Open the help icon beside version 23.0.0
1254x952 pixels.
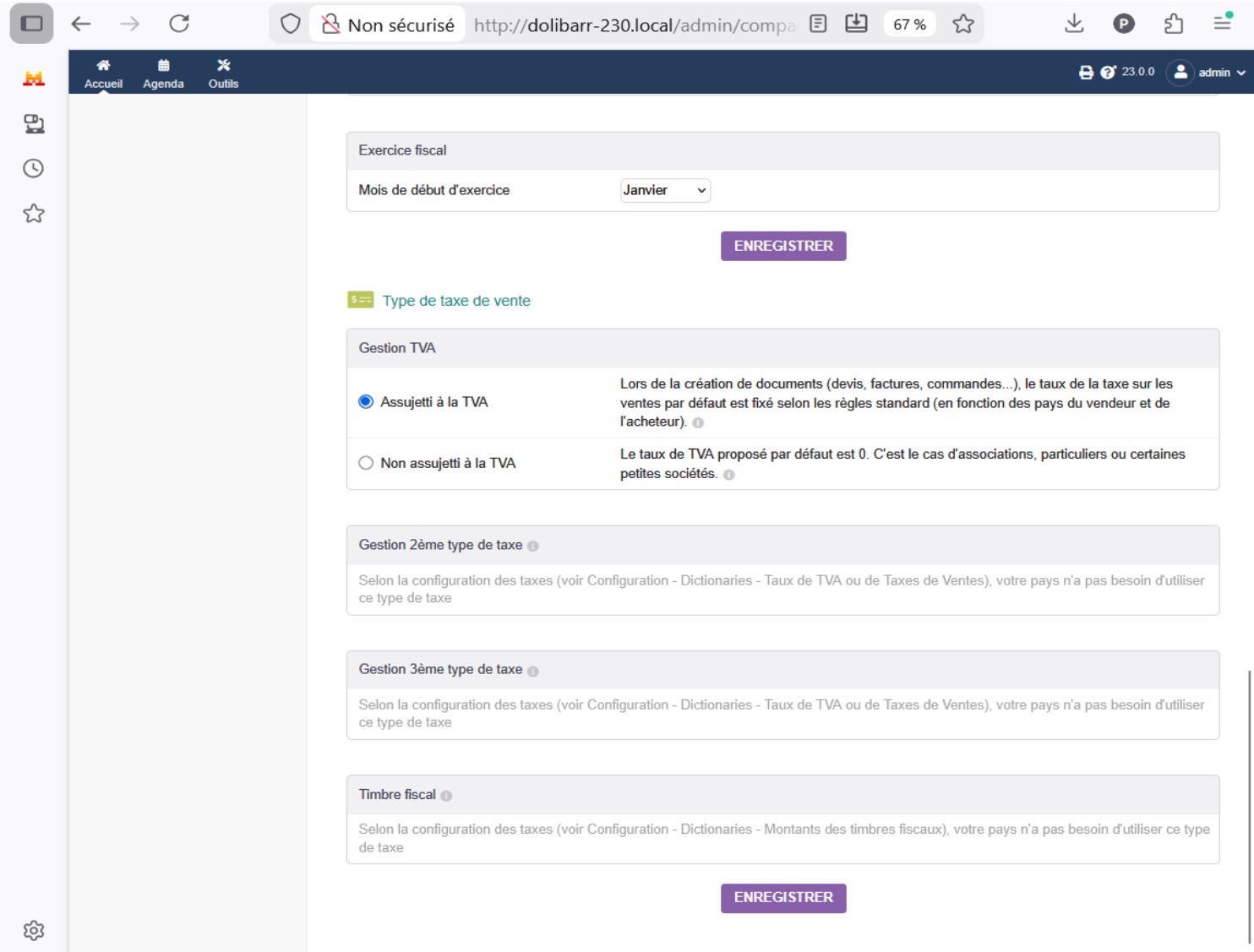click(1109, 73)
